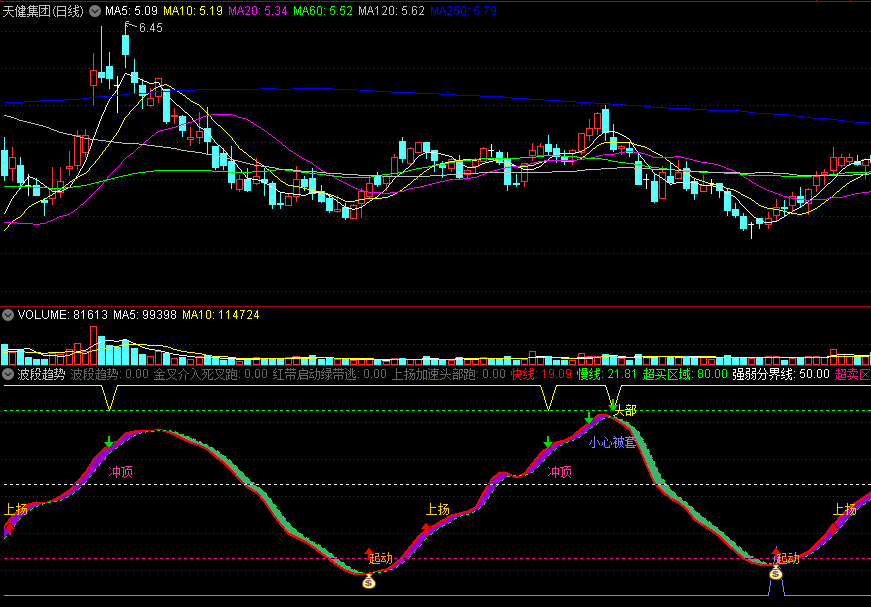
Task: Click the 大部 top signal label
Action: pyautogui.click(x=626, y=410)
